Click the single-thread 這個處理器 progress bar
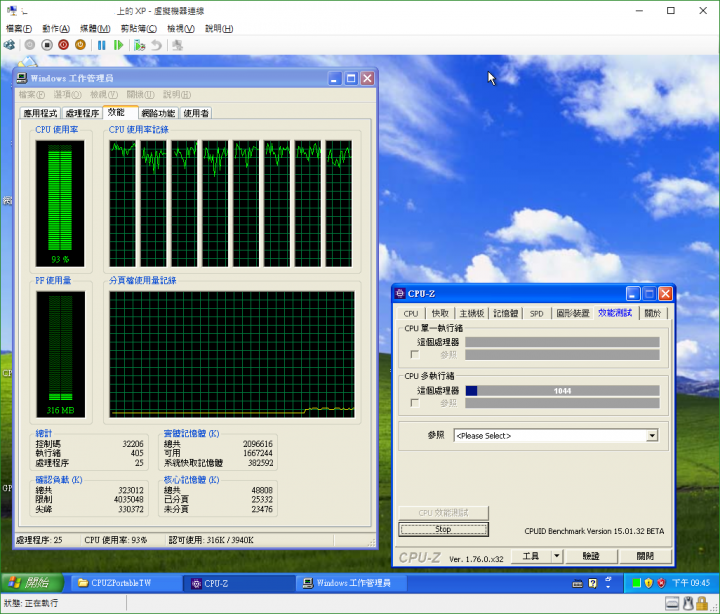Viewport: 720px width, 614px height. pyautogui.click(x=562, y=342)
